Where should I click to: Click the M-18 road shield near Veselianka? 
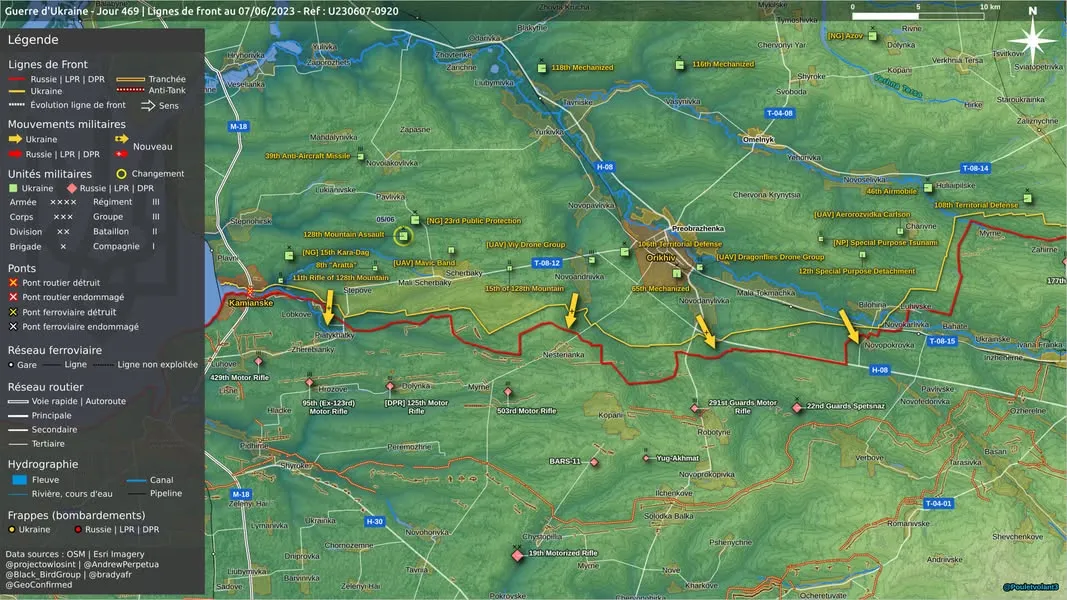point(238,127)
